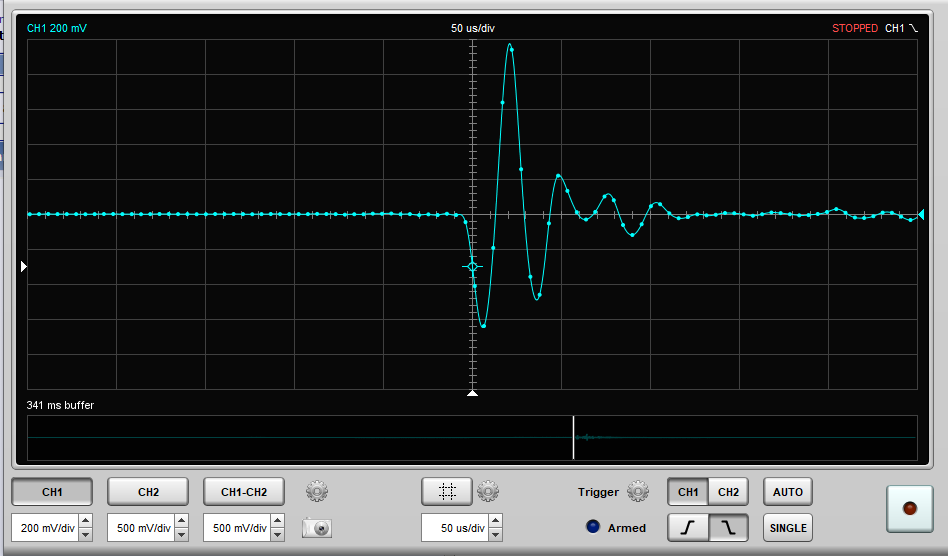Click the CH1 200 mV/div value field
The image size is (948, 556).
(45, 528)
